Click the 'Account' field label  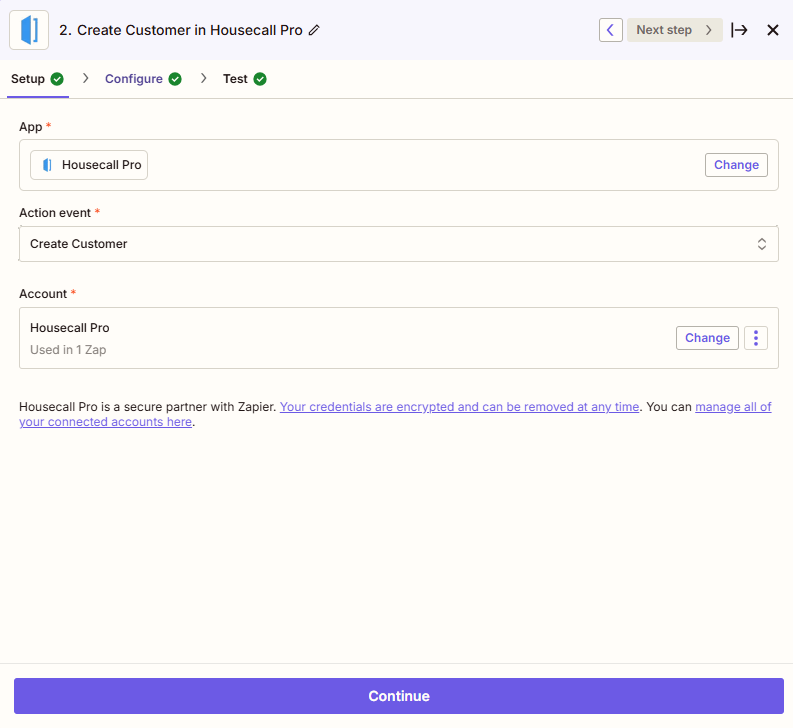pyautogui.click(x=43, y=294)
